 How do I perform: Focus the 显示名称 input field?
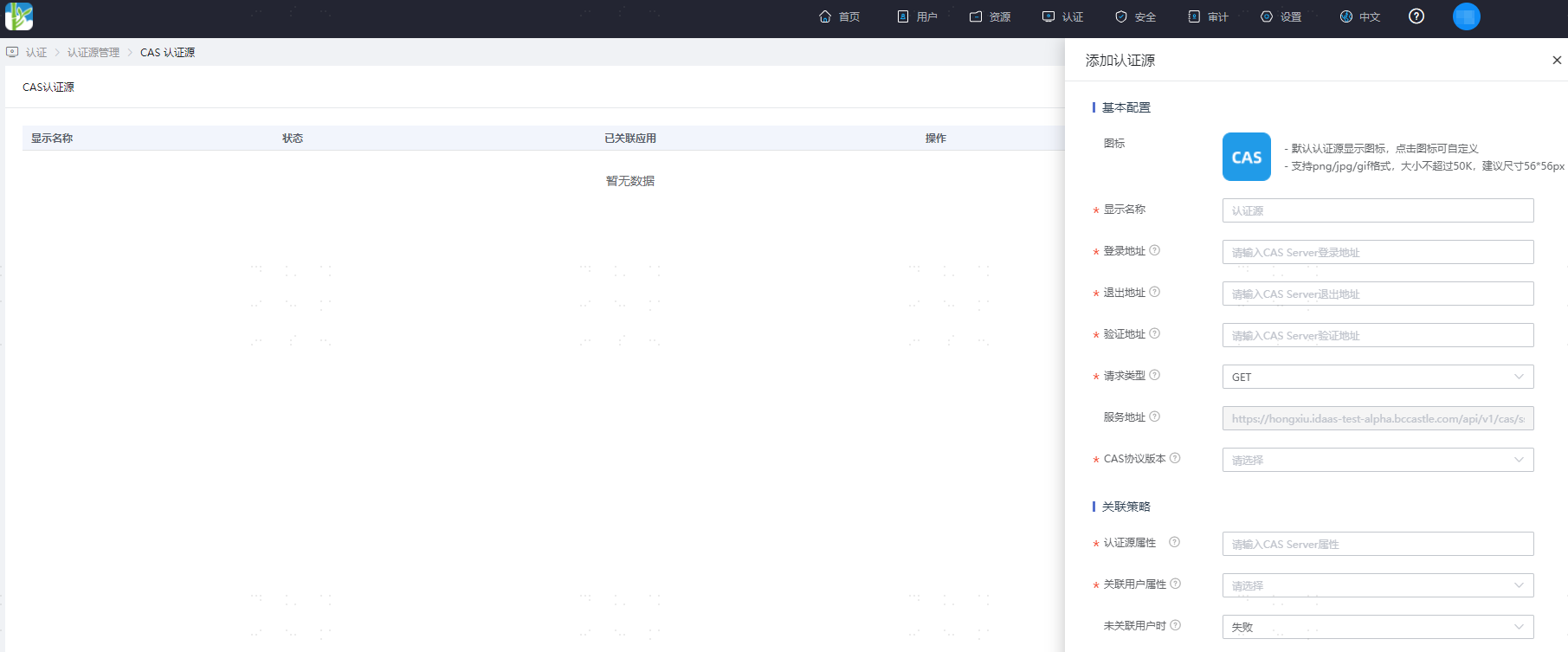point(1378,210)
